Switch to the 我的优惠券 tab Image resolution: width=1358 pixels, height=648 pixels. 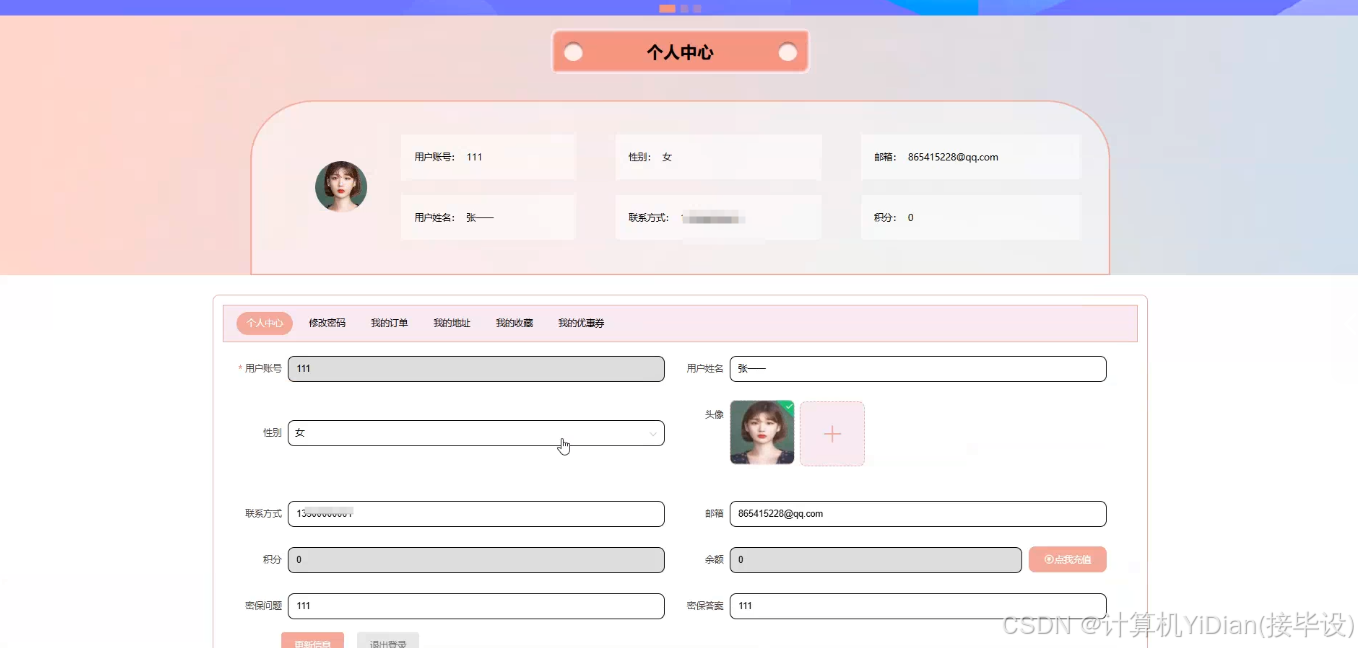pyautogui.click(x=581, y=323)
